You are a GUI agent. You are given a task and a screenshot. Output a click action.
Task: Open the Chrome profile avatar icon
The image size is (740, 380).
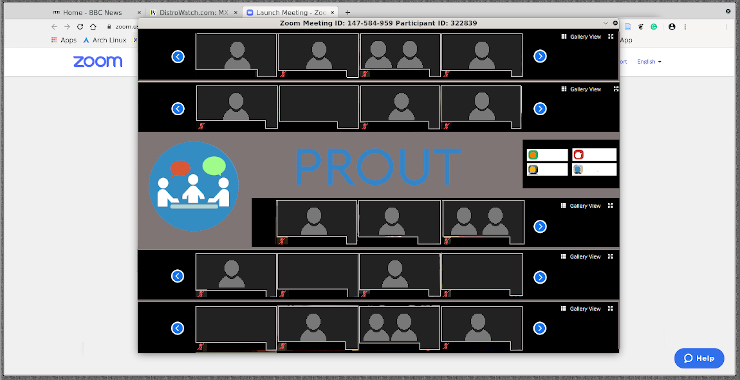coord(672,27)
